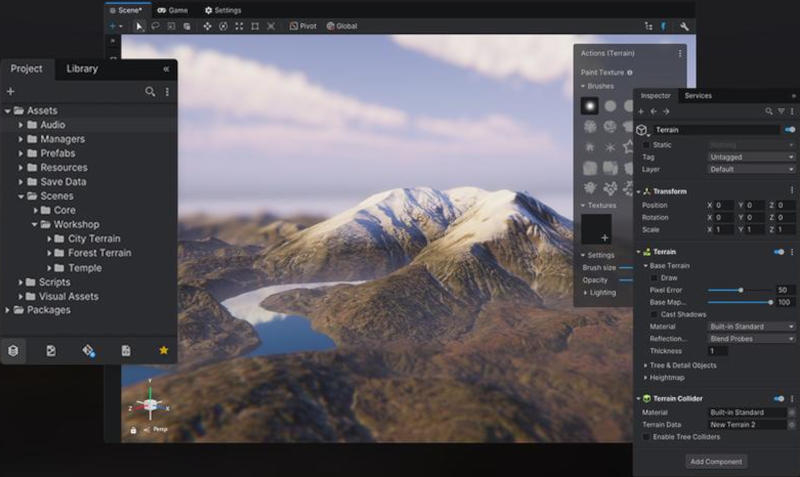Click the plus icon in Project panel

[11, 92]
